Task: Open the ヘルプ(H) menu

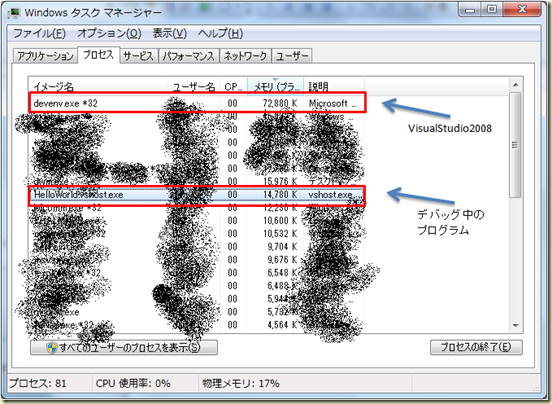Action: pos(220,33)
